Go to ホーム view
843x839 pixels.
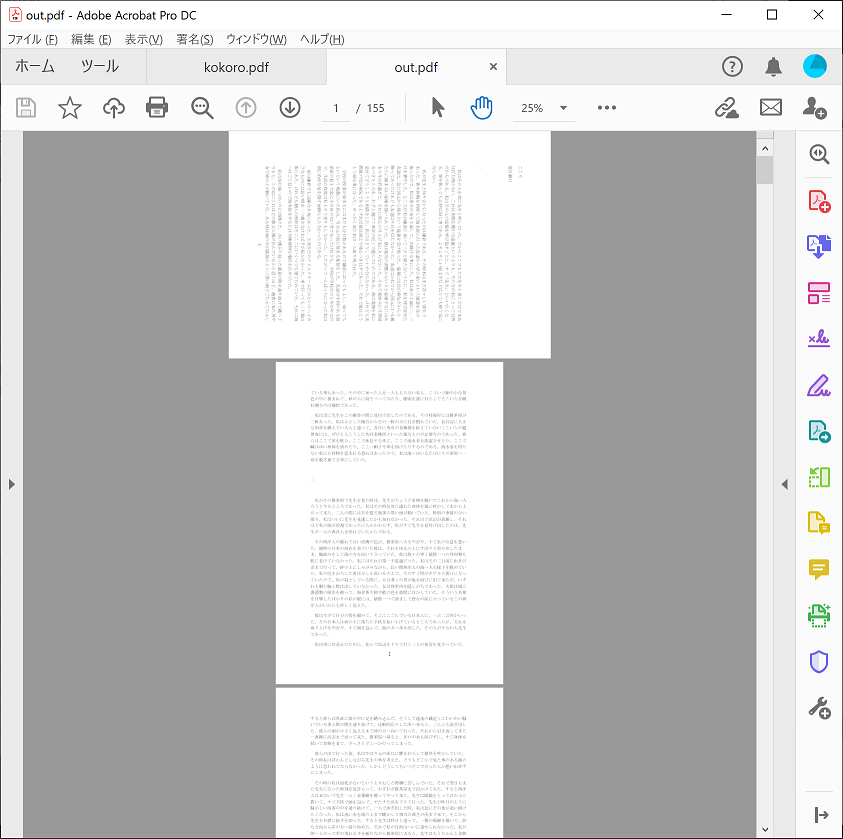(x=35, y=66)
